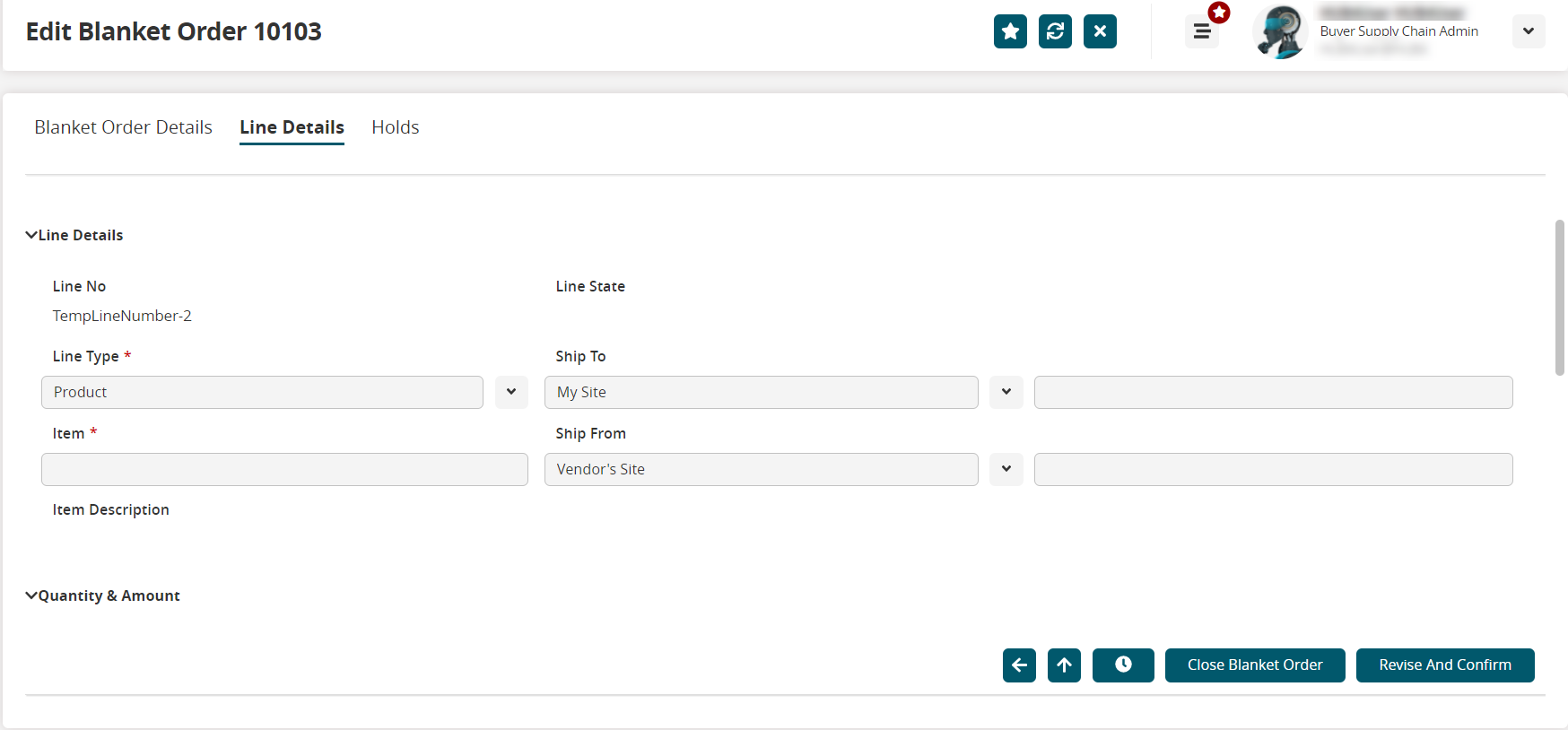The image size is (1568, 730).
Task: Click the refresh icon in header
Action: 1055,31
